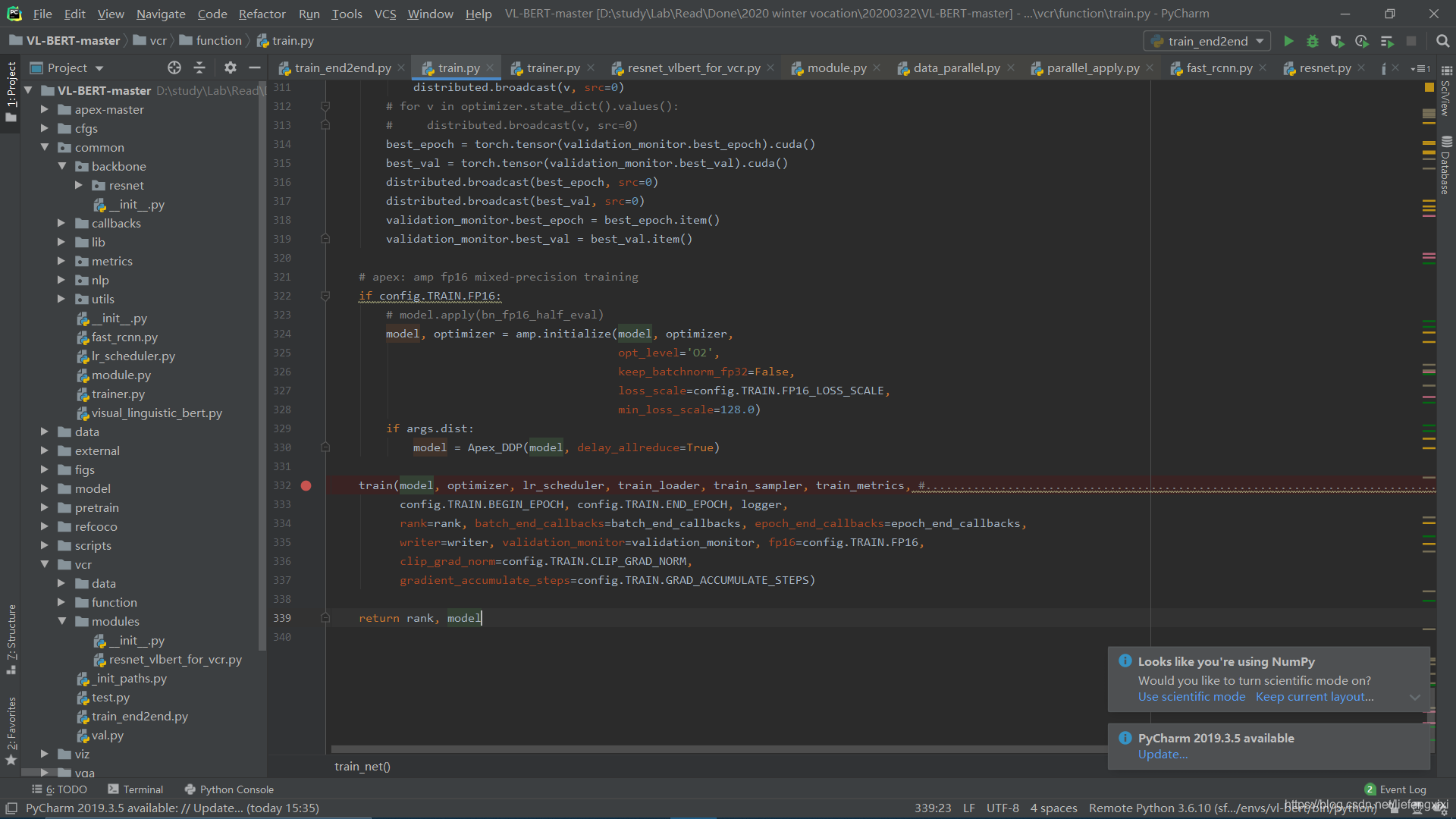The image size is (1456, 819).
Task: Show hidden tabs list dropdown
Action: pos(1420,68)
